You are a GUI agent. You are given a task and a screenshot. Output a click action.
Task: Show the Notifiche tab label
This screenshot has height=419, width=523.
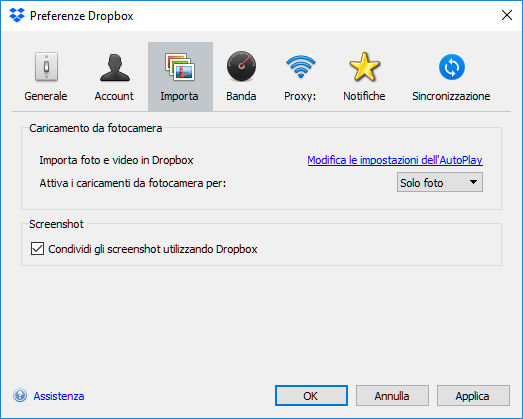(364, 96)
